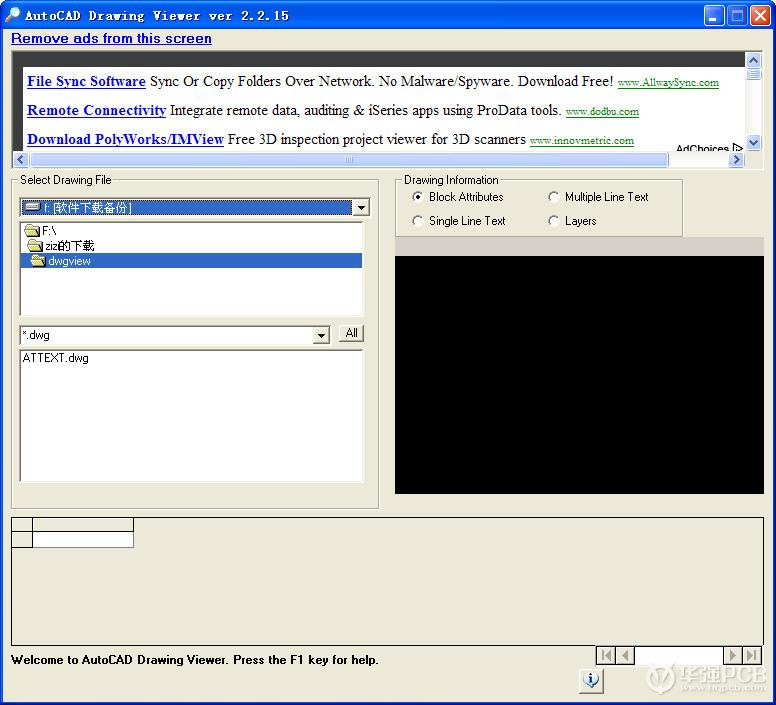Click the ad banner horizontal scrollbar
776x705 pixels.
click(x=349, y=160)
